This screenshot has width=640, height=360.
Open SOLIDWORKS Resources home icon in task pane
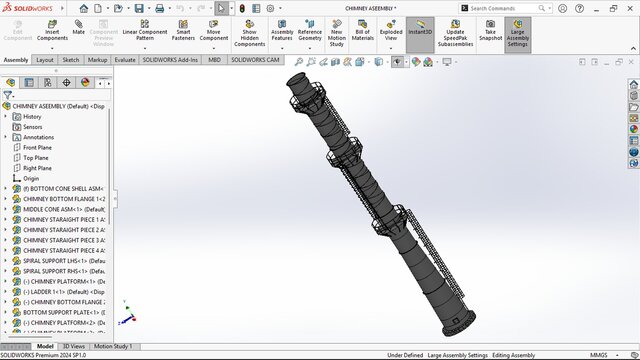point(633,84)
